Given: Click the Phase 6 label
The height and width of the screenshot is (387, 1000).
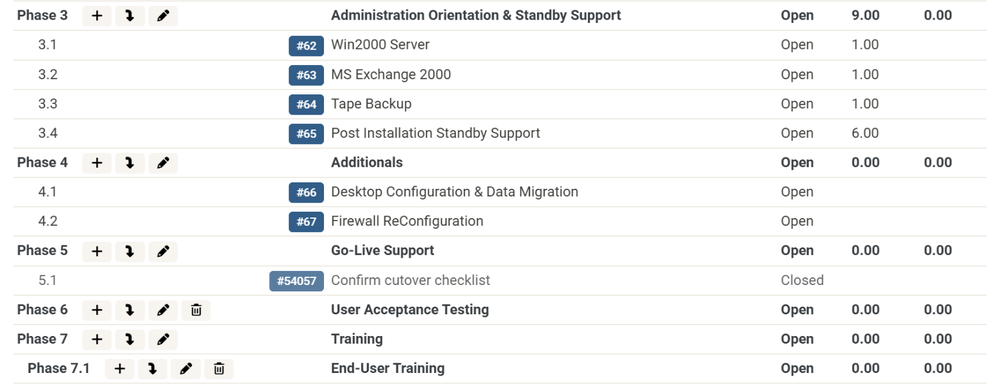Looking at the screenshot, I should (42, 310).
